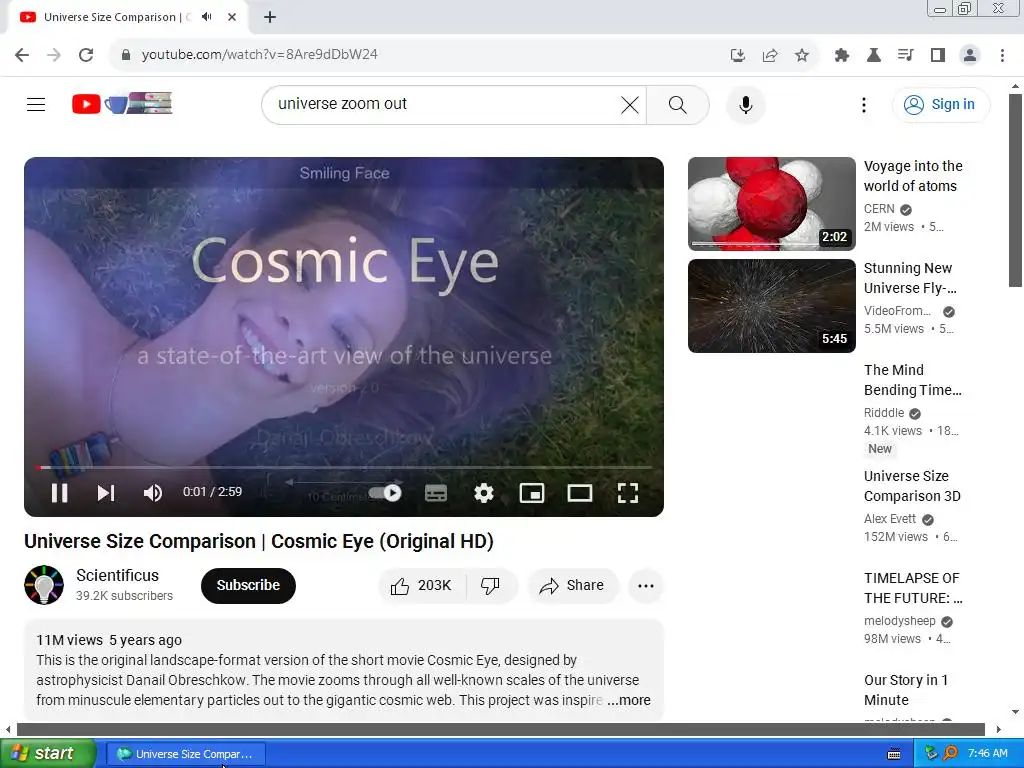Click the taskbar clock 7:46 AM
This screenshot has width=1024, height=768.
click(987, 754)
